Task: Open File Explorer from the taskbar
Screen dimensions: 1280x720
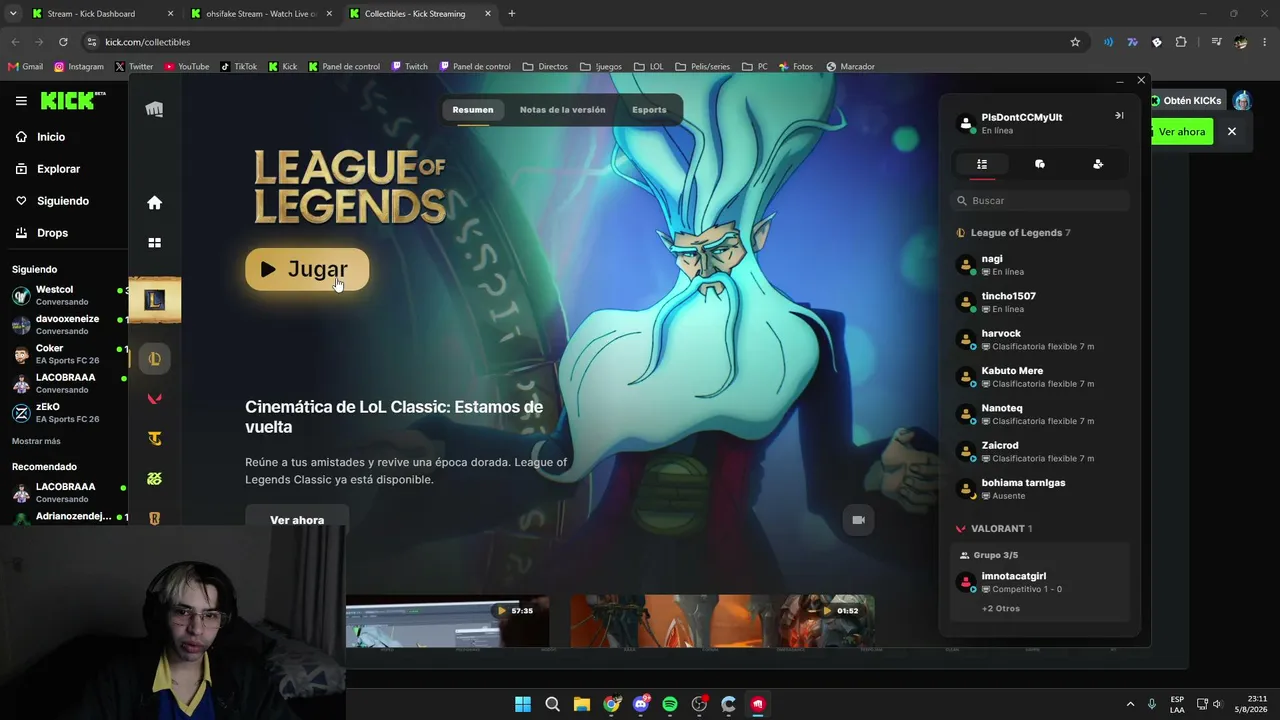Action: pyautogui.click(x=582, y=704)
